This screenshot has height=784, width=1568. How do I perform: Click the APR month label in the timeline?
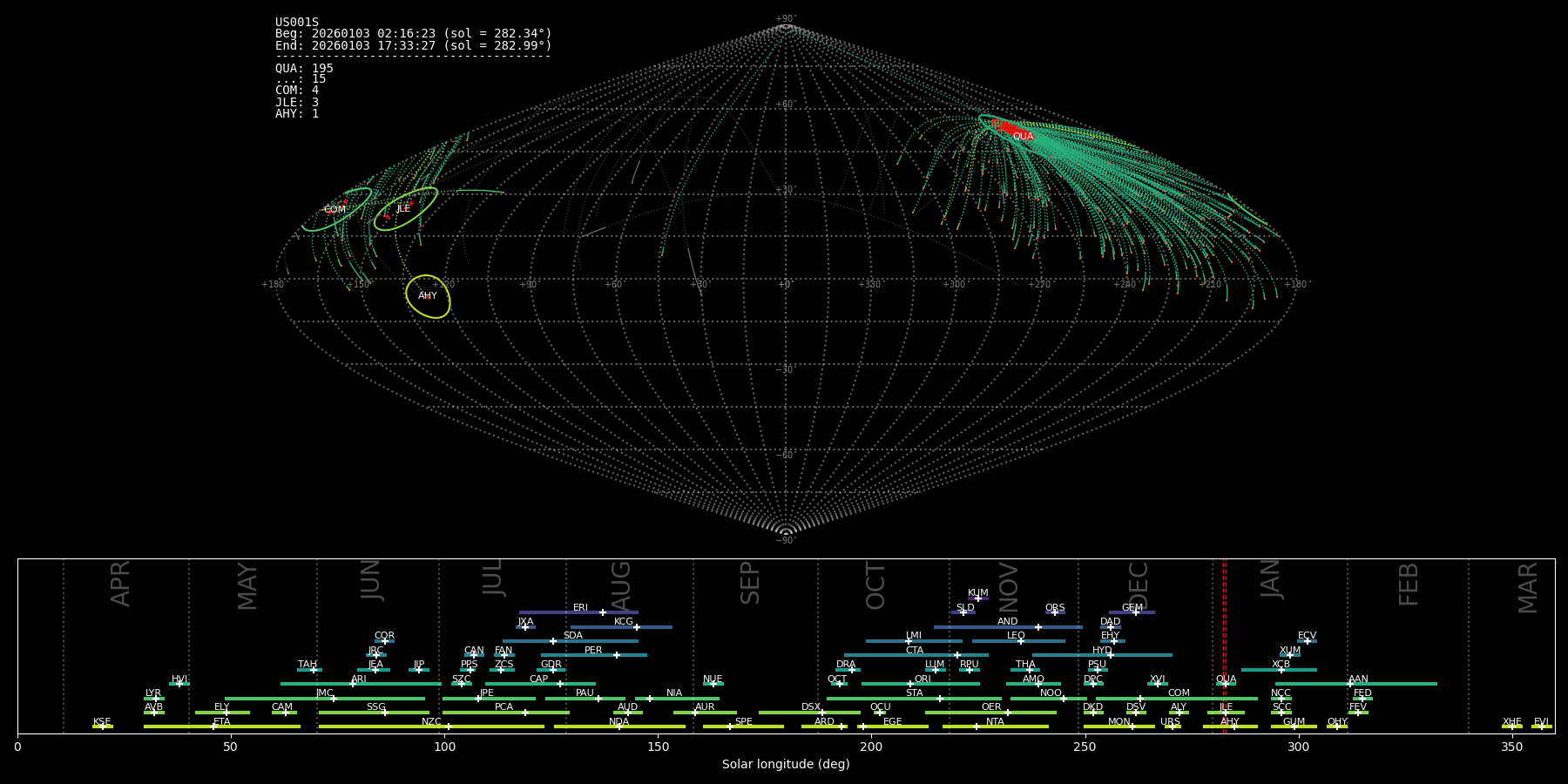[x=120, y=584]
